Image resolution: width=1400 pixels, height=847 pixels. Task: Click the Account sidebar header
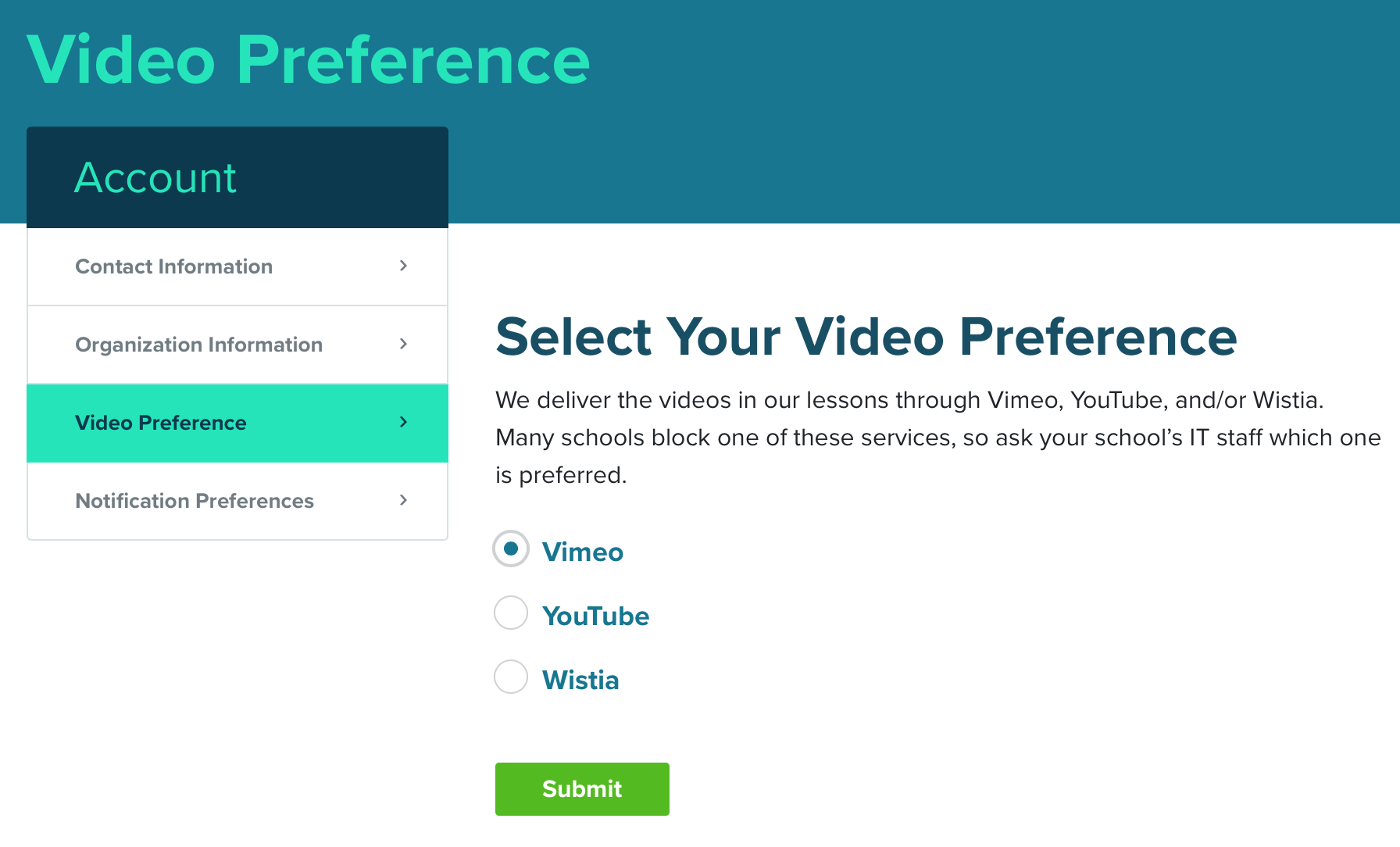(x=155, y=177)
